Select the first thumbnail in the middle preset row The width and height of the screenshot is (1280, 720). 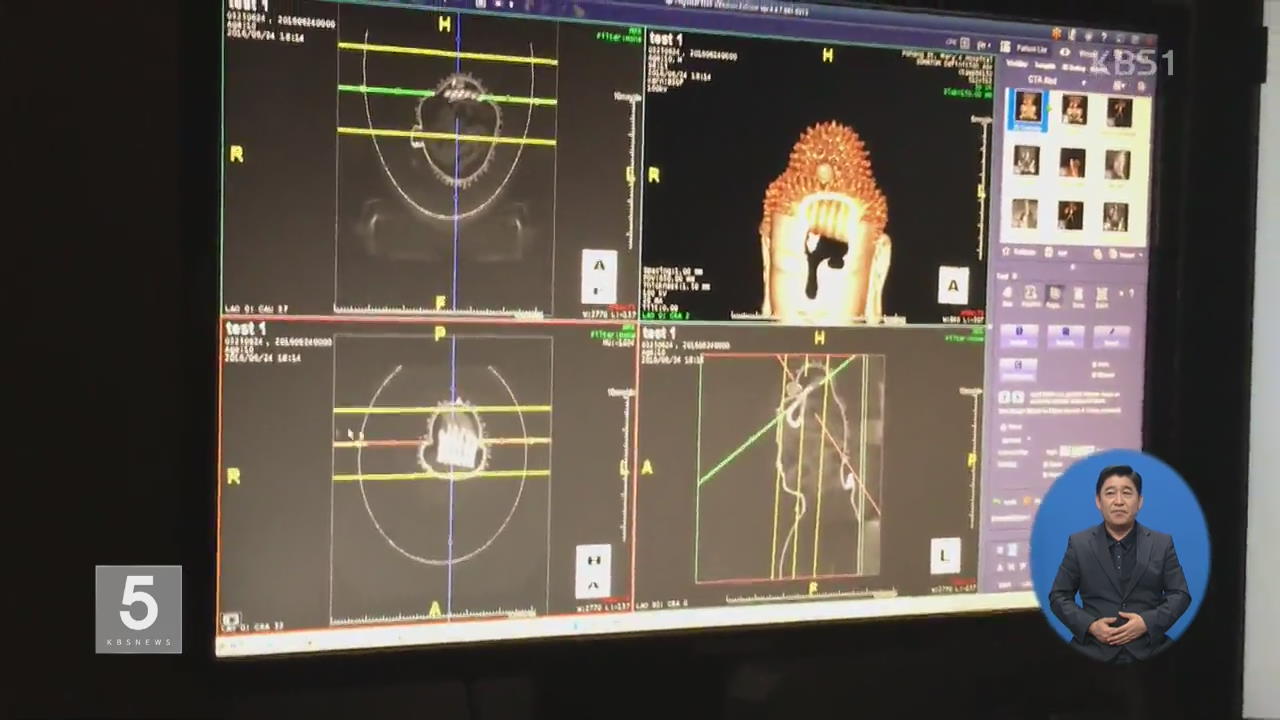tap(1026, 160)
